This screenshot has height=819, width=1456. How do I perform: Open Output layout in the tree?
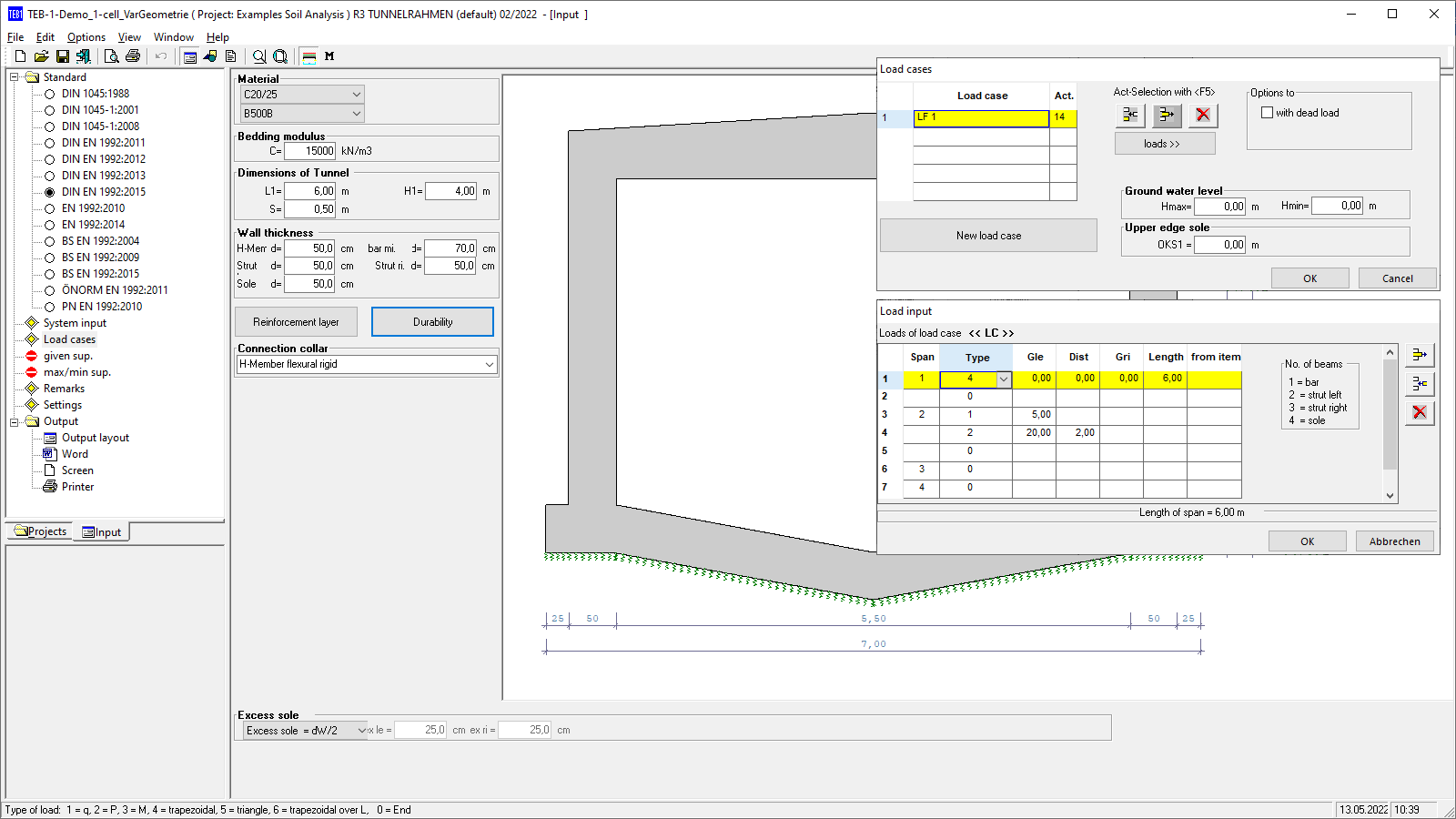point(95,438)
